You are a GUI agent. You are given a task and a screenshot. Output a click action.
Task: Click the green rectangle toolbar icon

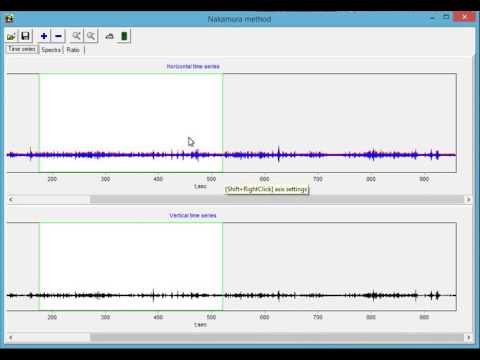(124, 36)
